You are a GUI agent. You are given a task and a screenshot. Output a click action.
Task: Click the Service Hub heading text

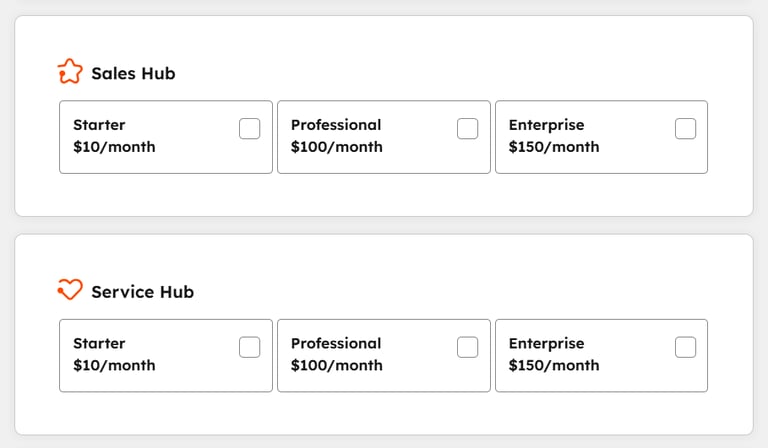[x=143, y=292]
